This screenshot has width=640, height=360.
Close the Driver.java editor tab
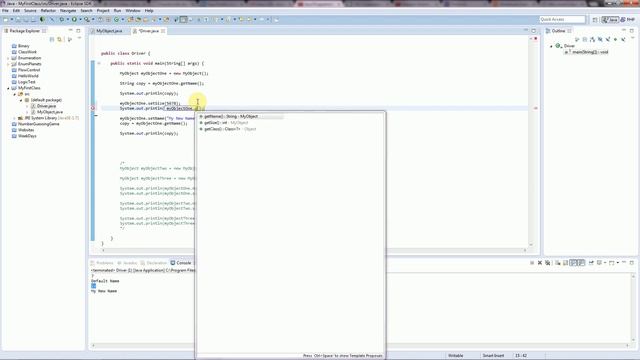(163, 31)
